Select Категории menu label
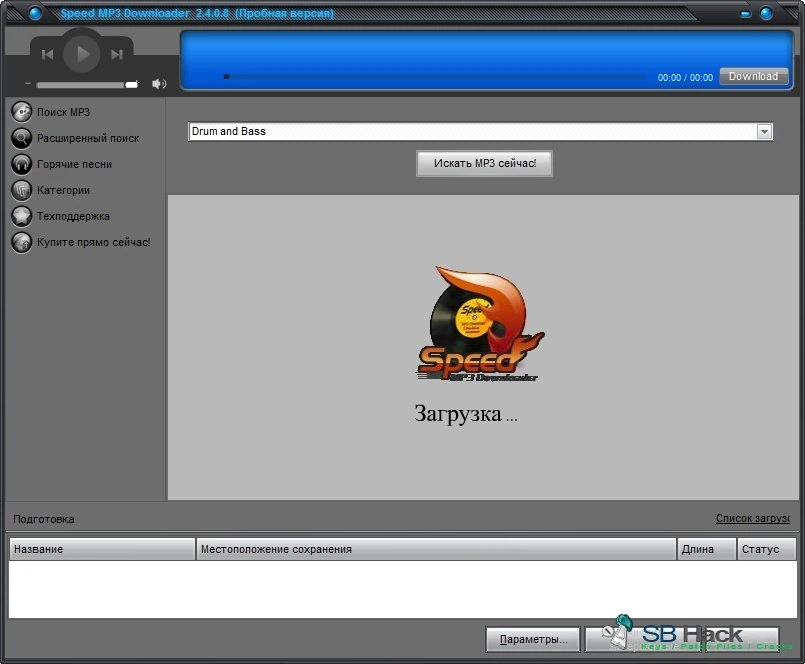The height and width of the screenshot is (664, 805). [x=63, y=190]
